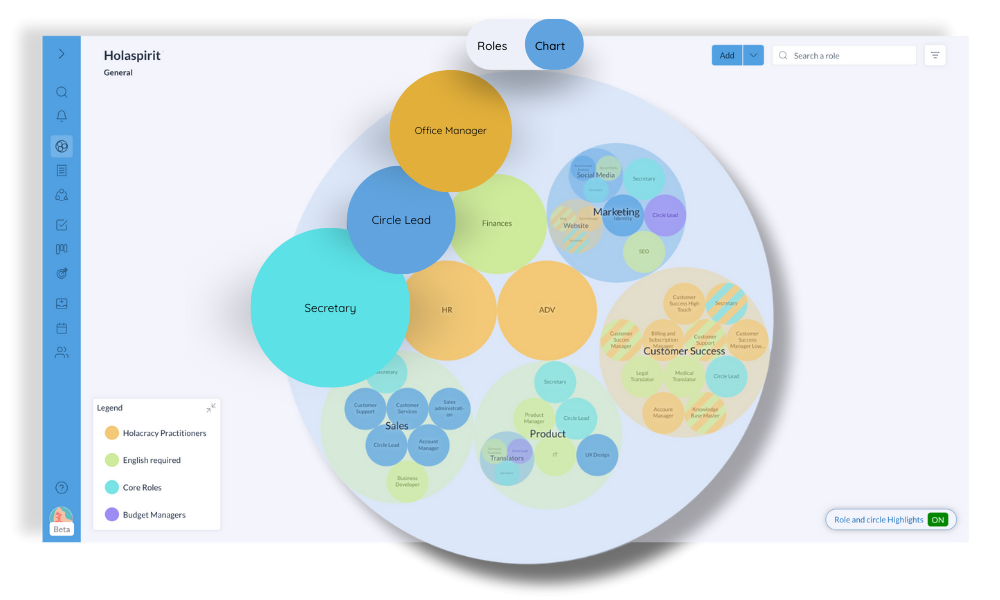Screen dimensions: 1000x600
Task: Open the Translators sub-circle in Product
Action: click(507, 458)
